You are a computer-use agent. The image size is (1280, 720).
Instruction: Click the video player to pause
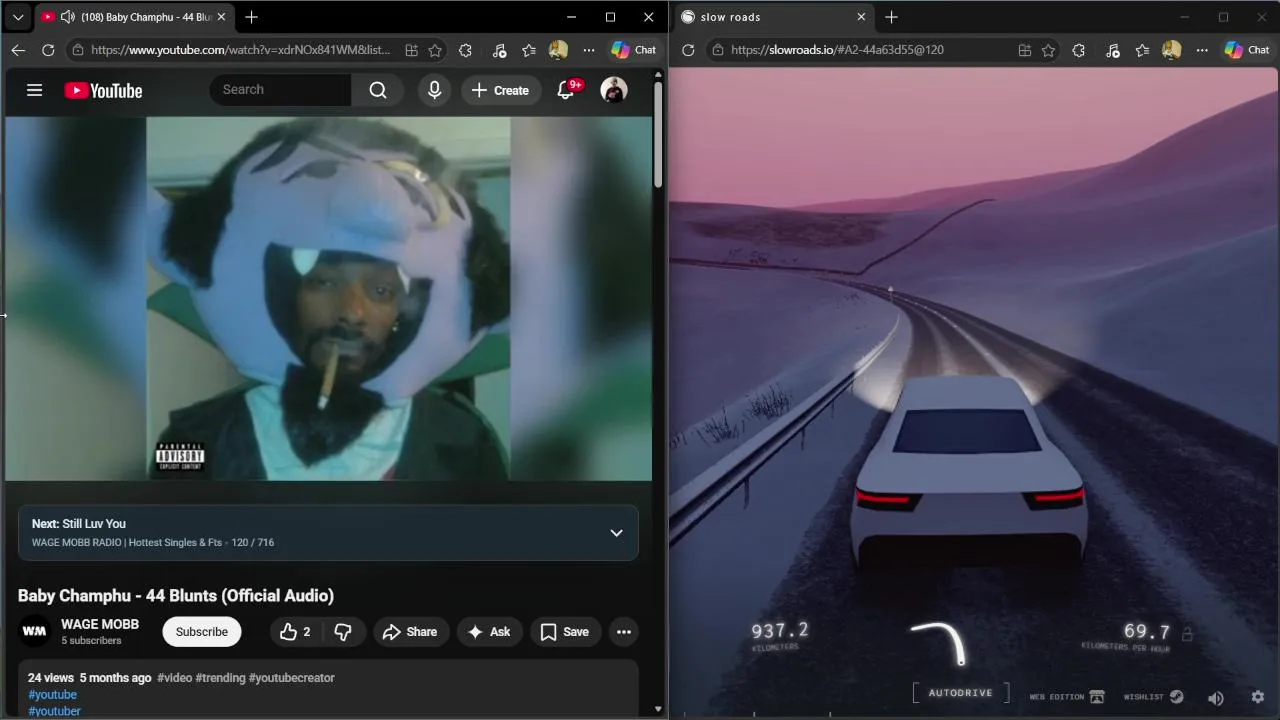click(x=328, y=299)
